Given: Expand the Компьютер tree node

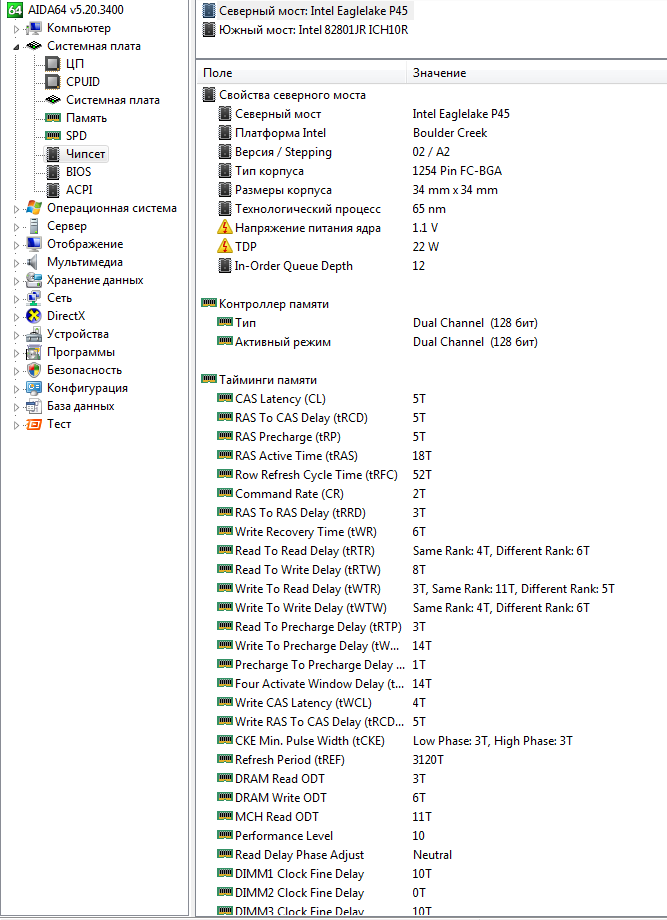Looking at the screenshot, I should tap(16, 29).
